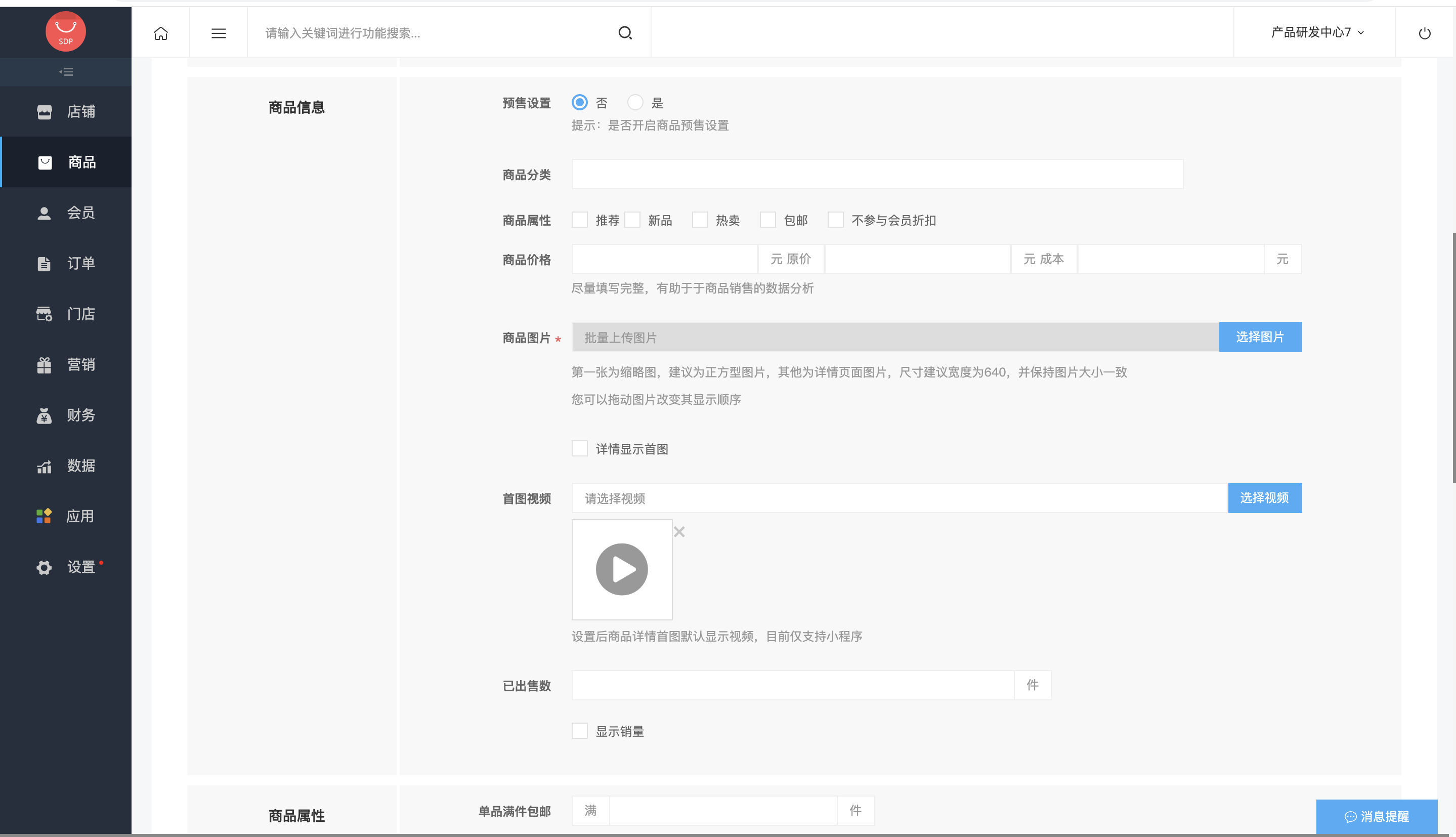Click the search magnifier icon

(625, 33)
